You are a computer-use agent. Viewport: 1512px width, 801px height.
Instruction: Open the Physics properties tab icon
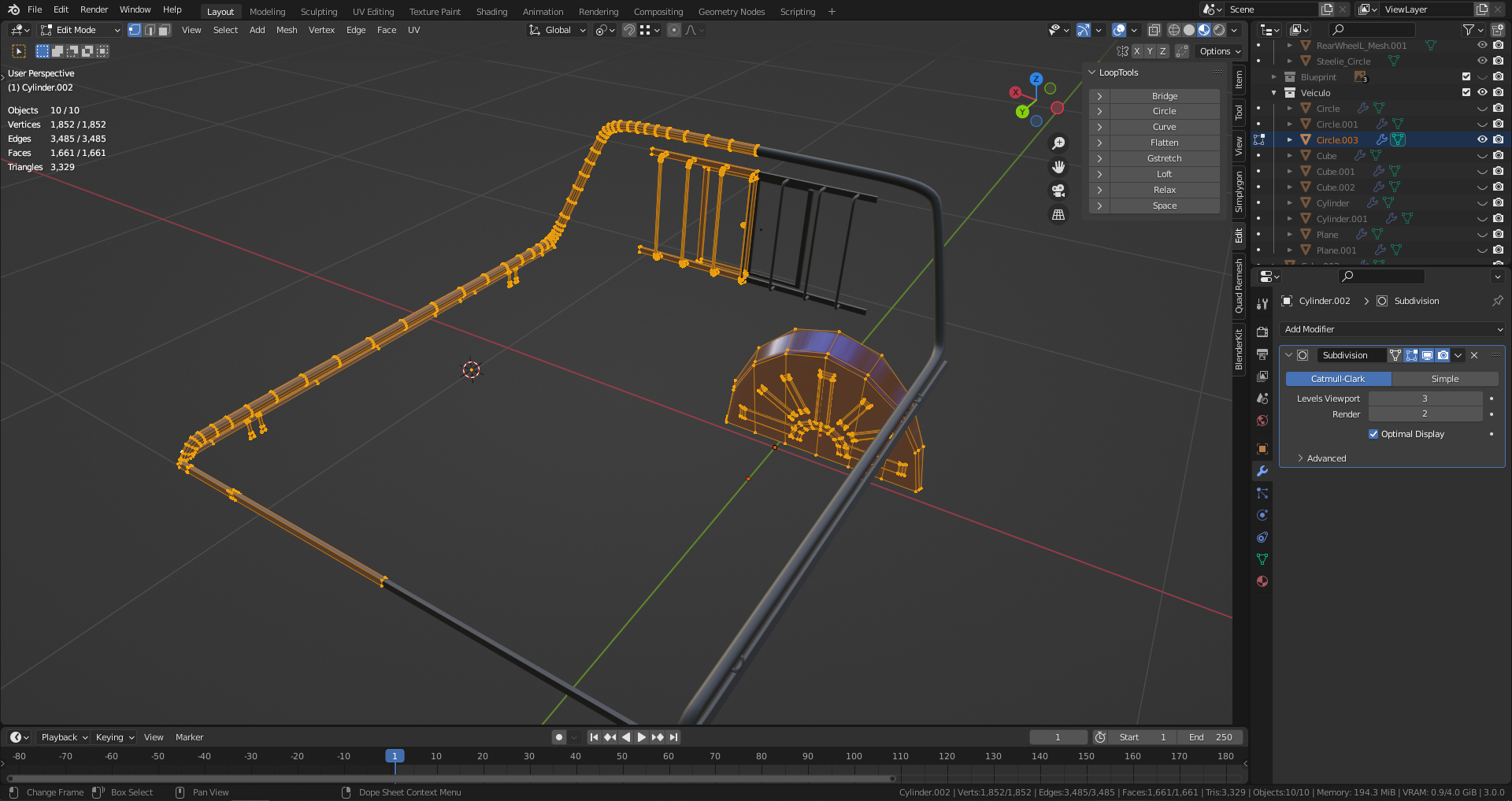(x=1262, y=515)
